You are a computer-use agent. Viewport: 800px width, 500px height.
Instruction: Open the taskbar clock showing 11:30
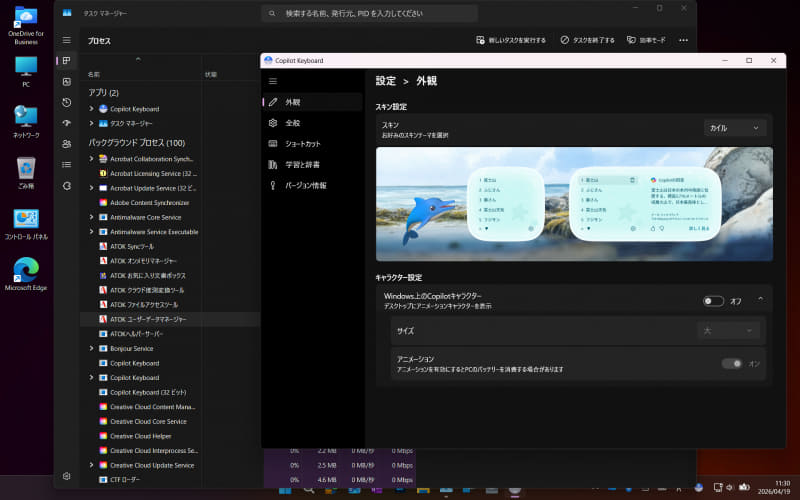774,487
